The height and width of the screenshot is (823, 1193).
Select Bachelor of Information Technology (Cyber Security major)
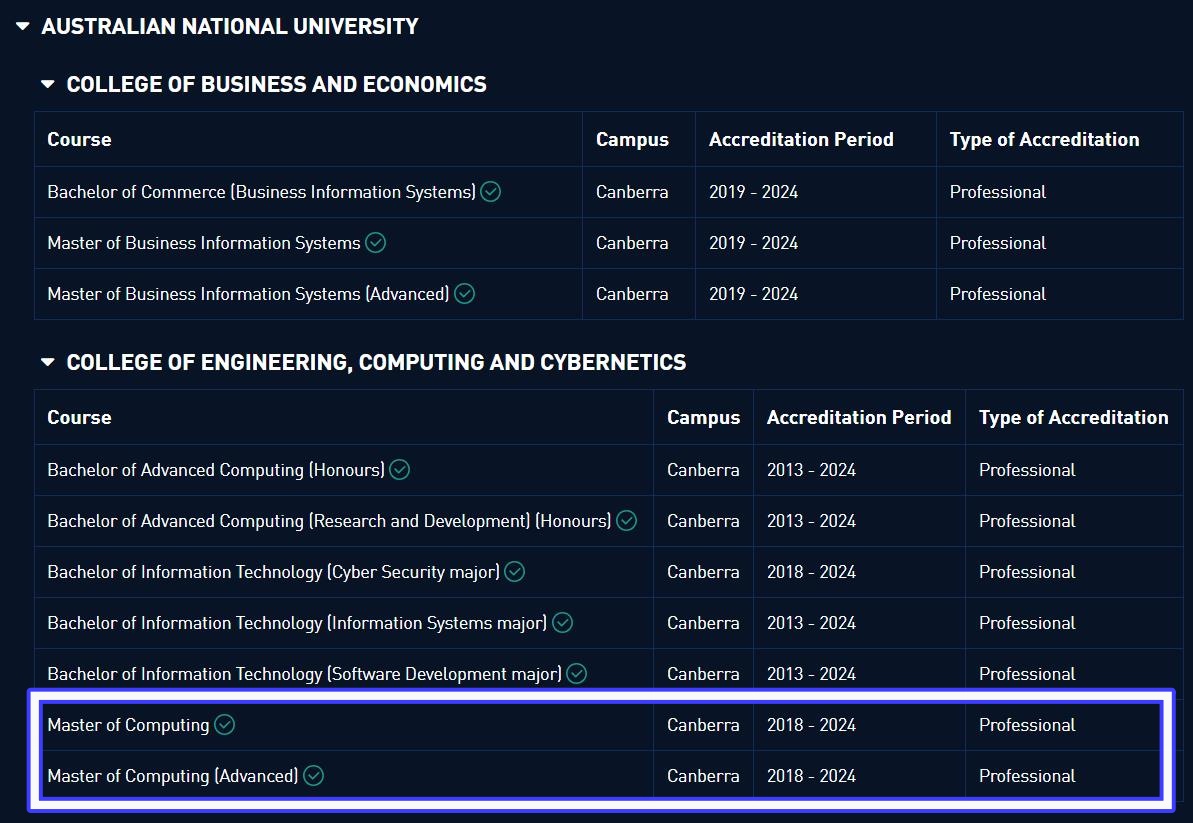[x=274, y=572]
